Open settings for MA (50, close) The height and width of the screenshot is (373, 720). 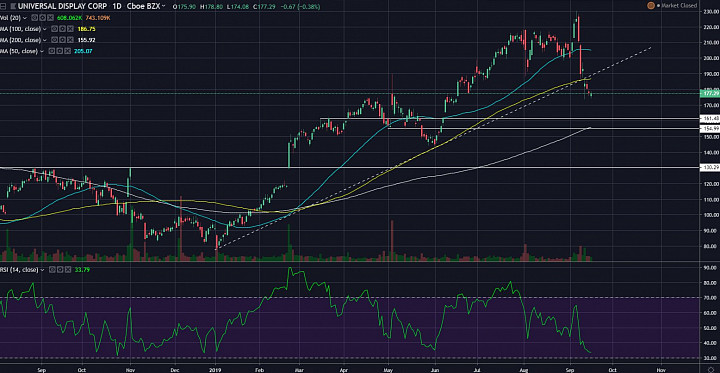59,51
